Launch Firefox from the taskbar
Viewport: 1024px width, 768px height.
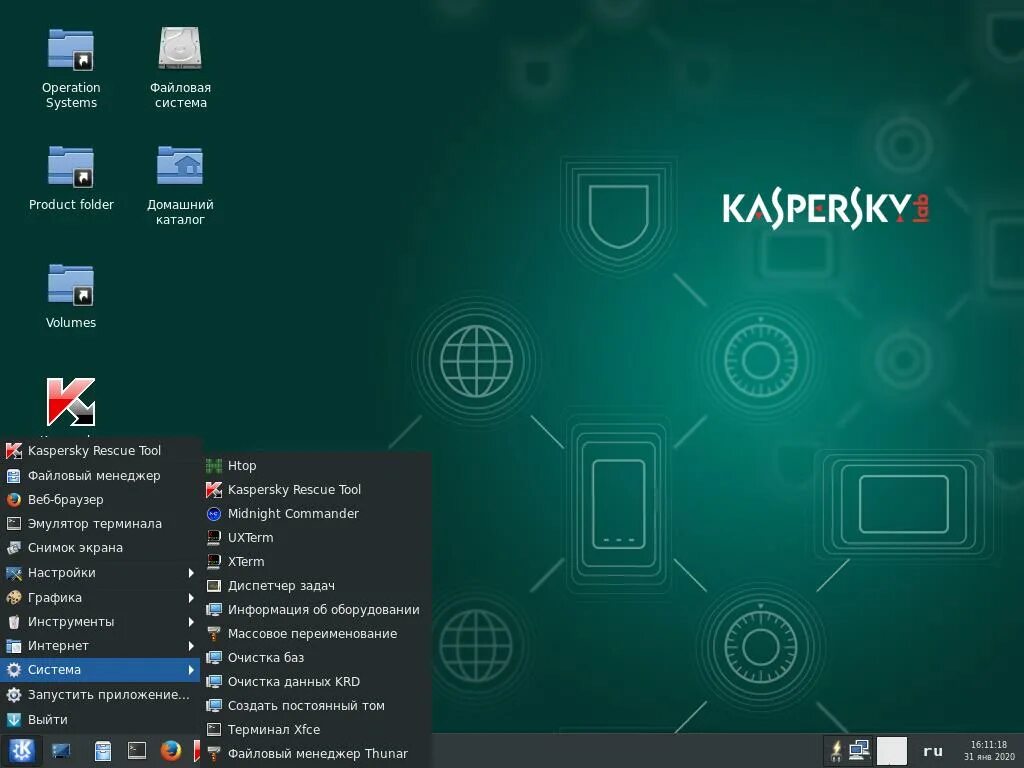[x=171, y=750]
